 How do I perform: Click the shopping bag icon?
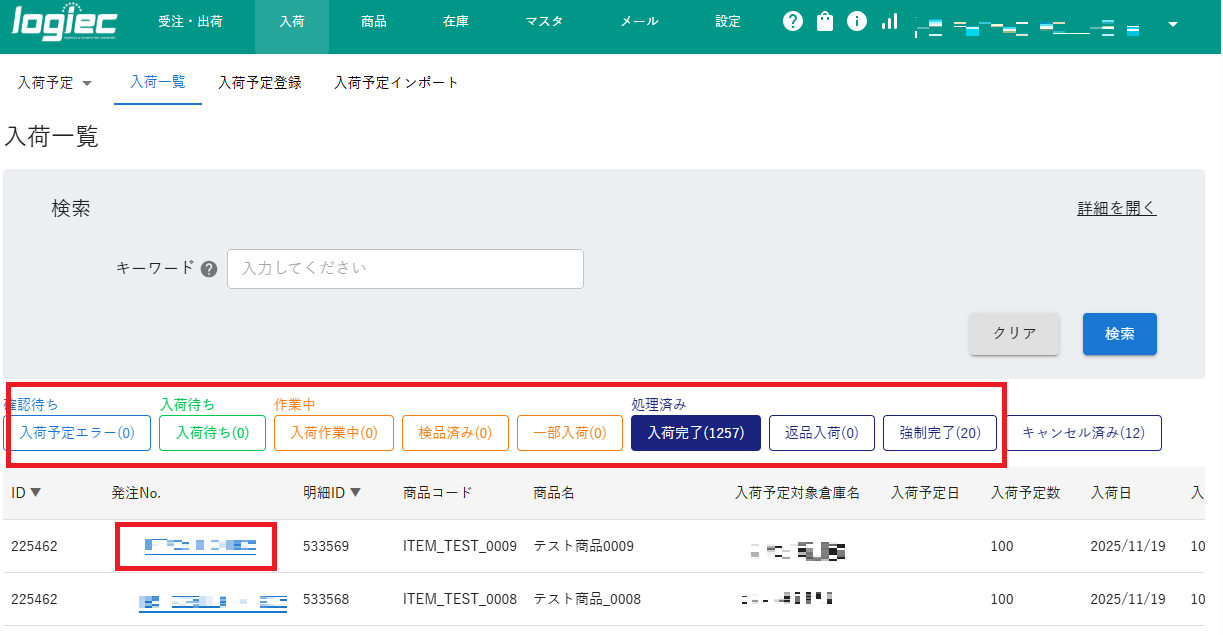(x=824, y=20)
